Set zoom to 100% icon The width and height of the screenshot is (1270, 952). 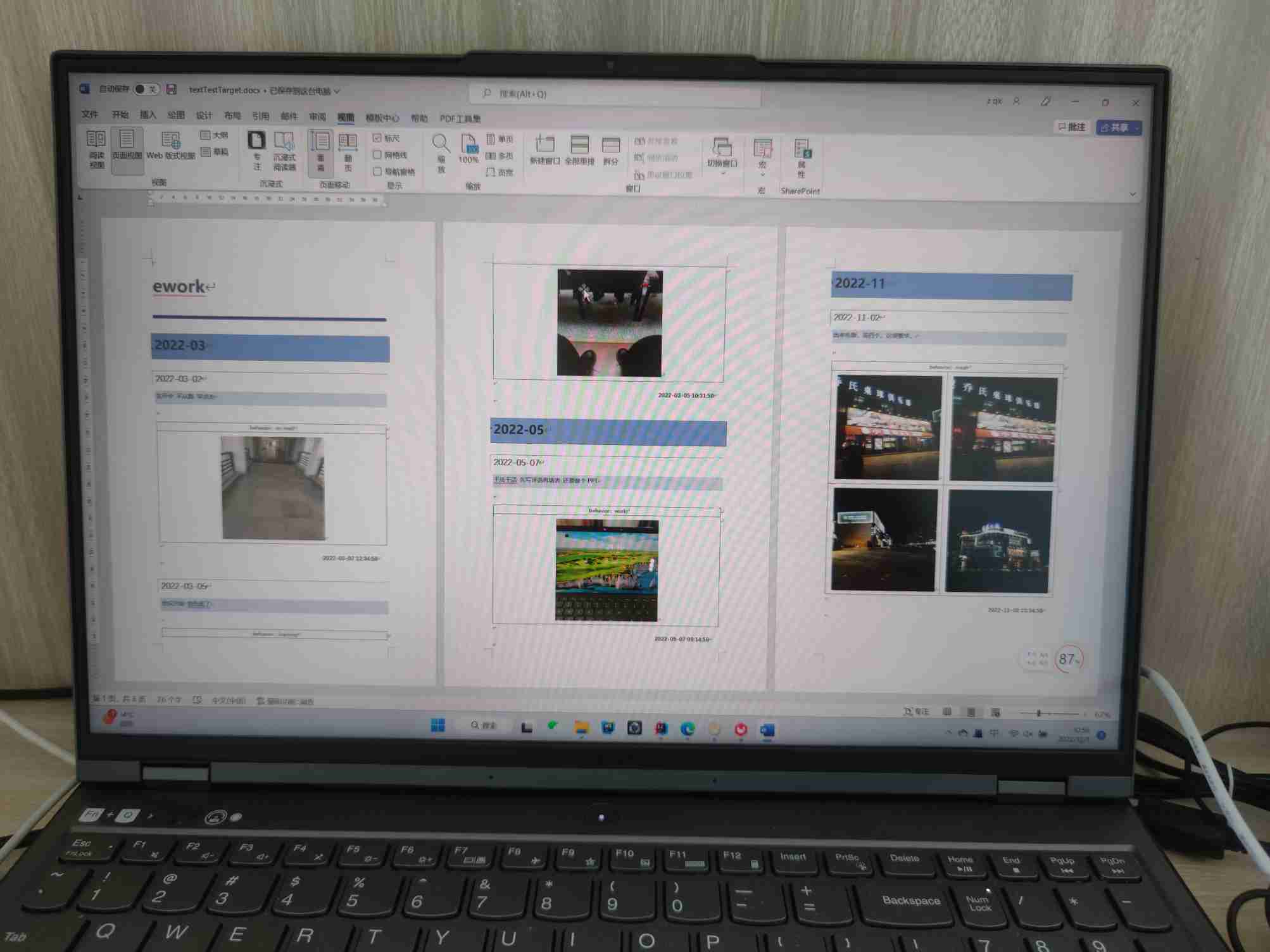point(468,149)
